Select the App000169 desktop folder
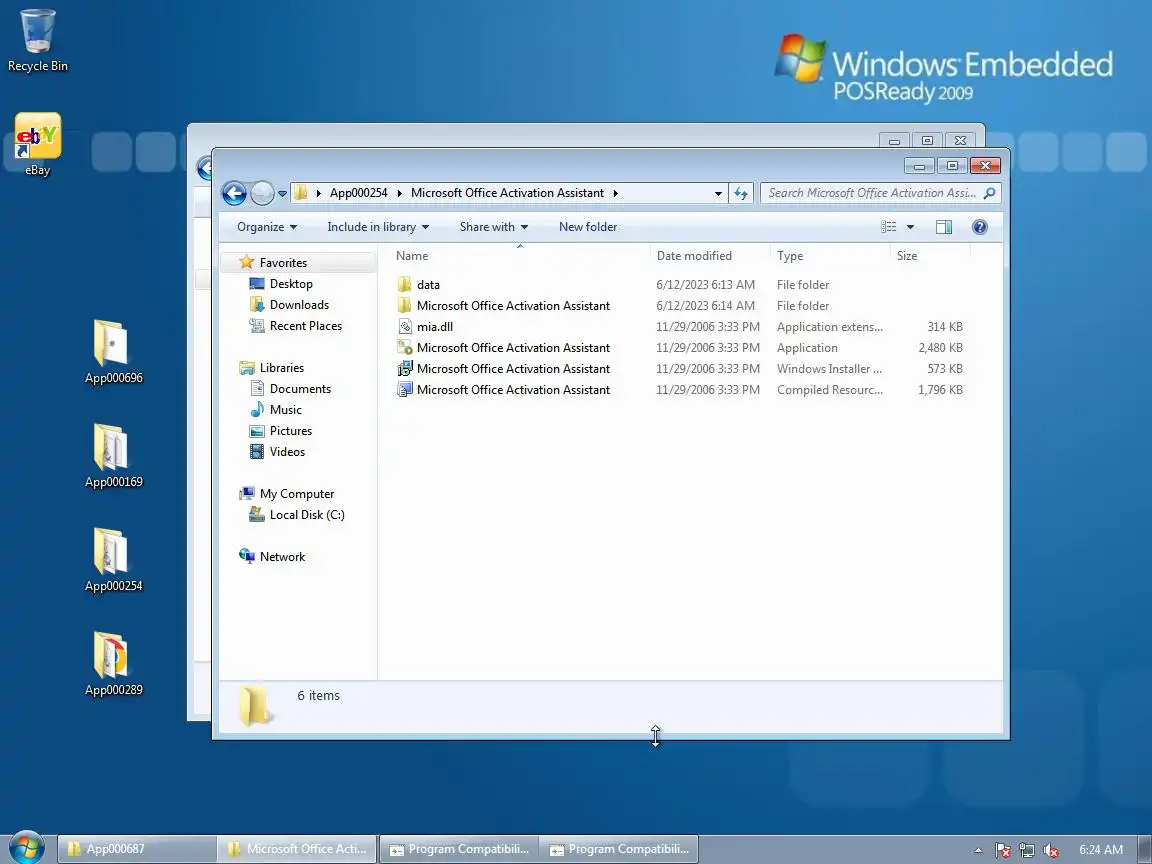This screenshot has width=1152, height=864. 113,456
